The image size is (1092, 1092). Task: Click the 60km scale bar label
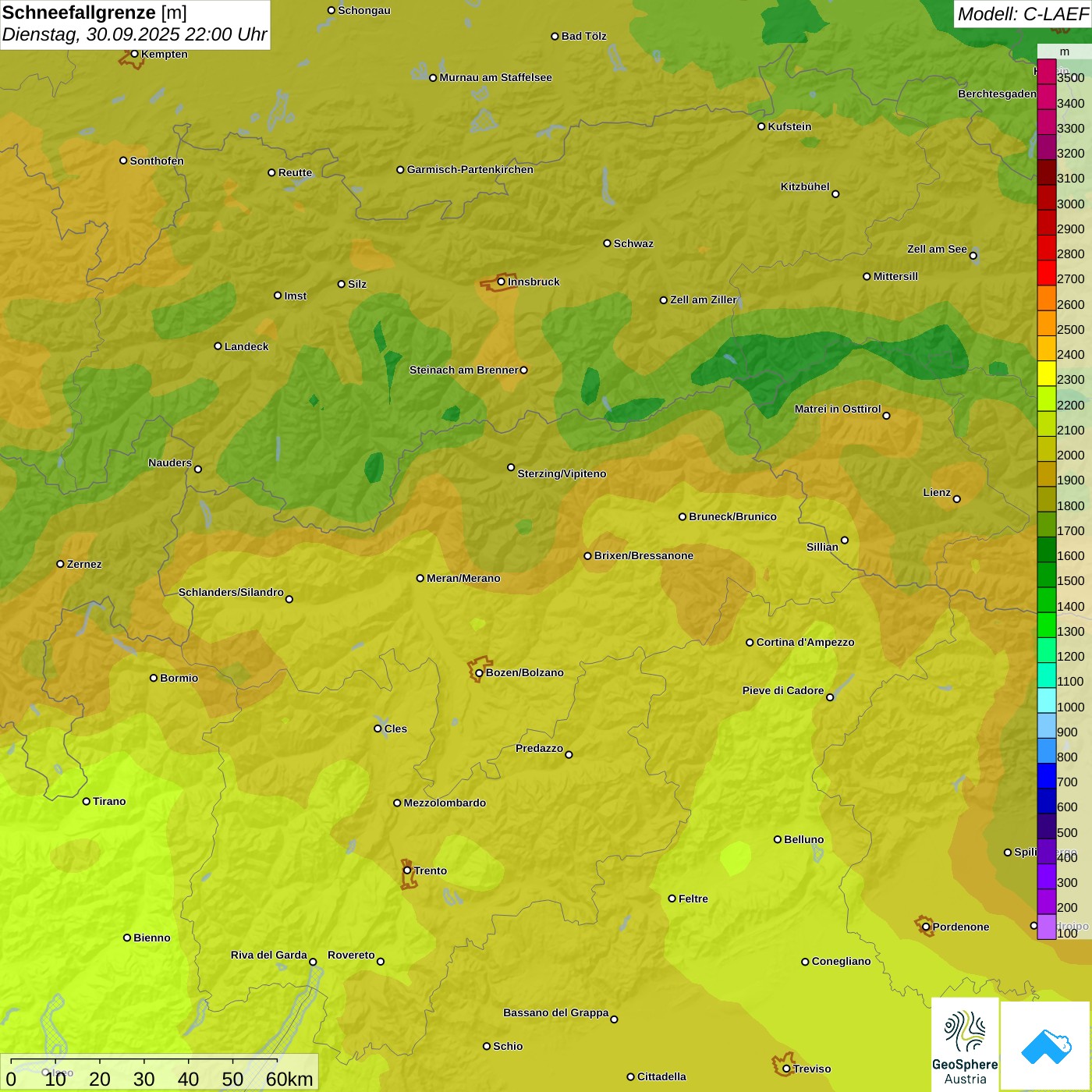[289, 1079]
